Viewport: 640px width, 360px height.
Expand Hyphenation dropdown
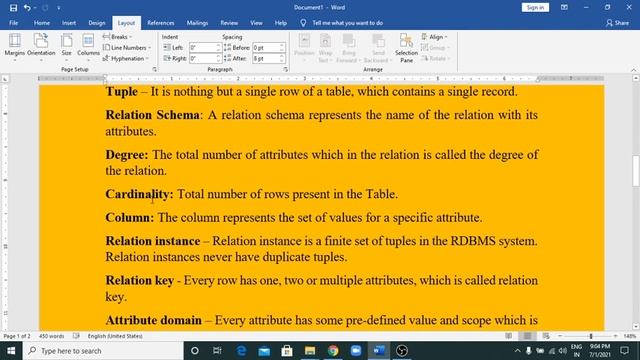click(126, 58)
